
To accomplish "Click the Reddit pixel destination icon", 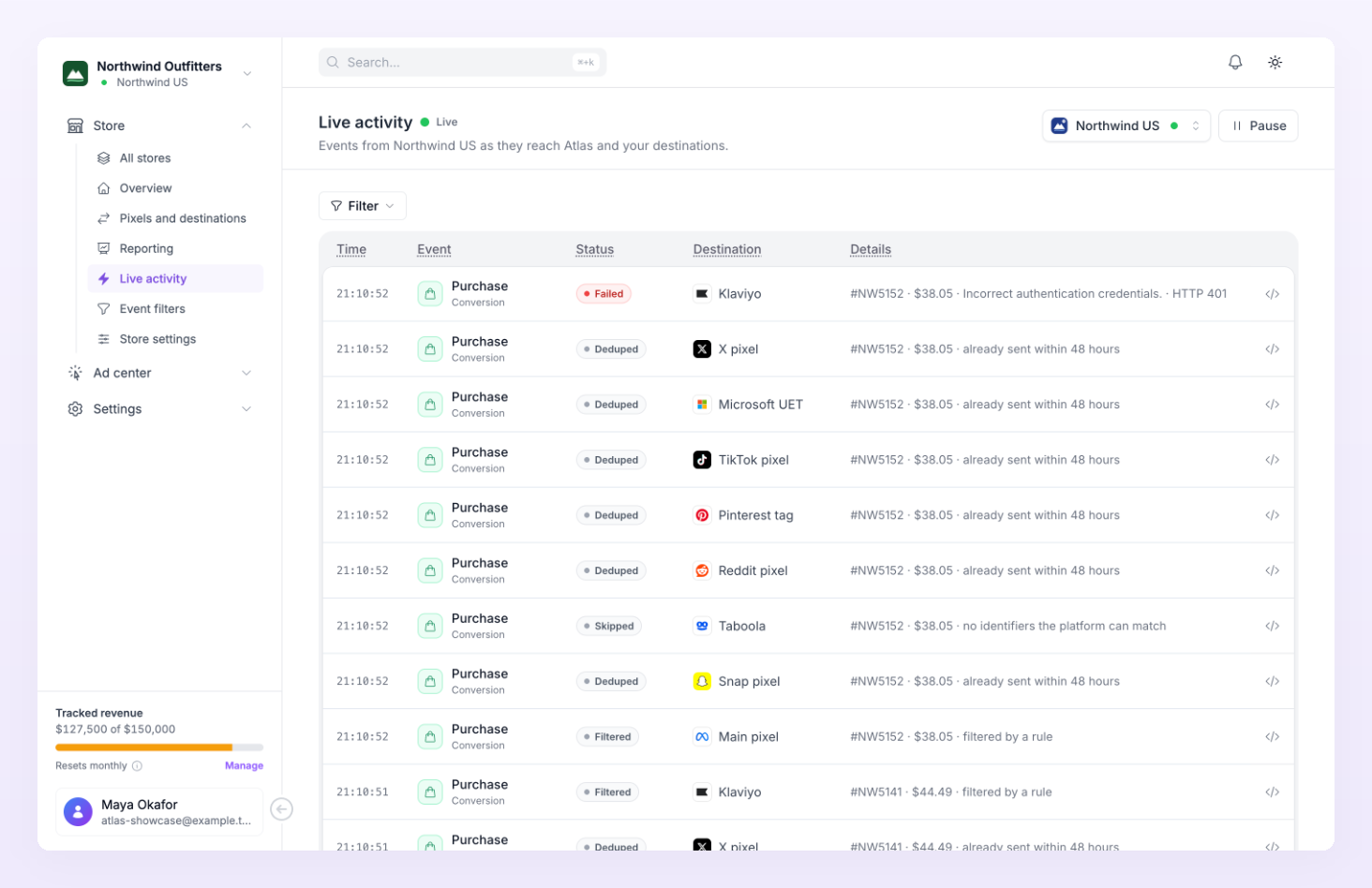I will tap(702, 570).
